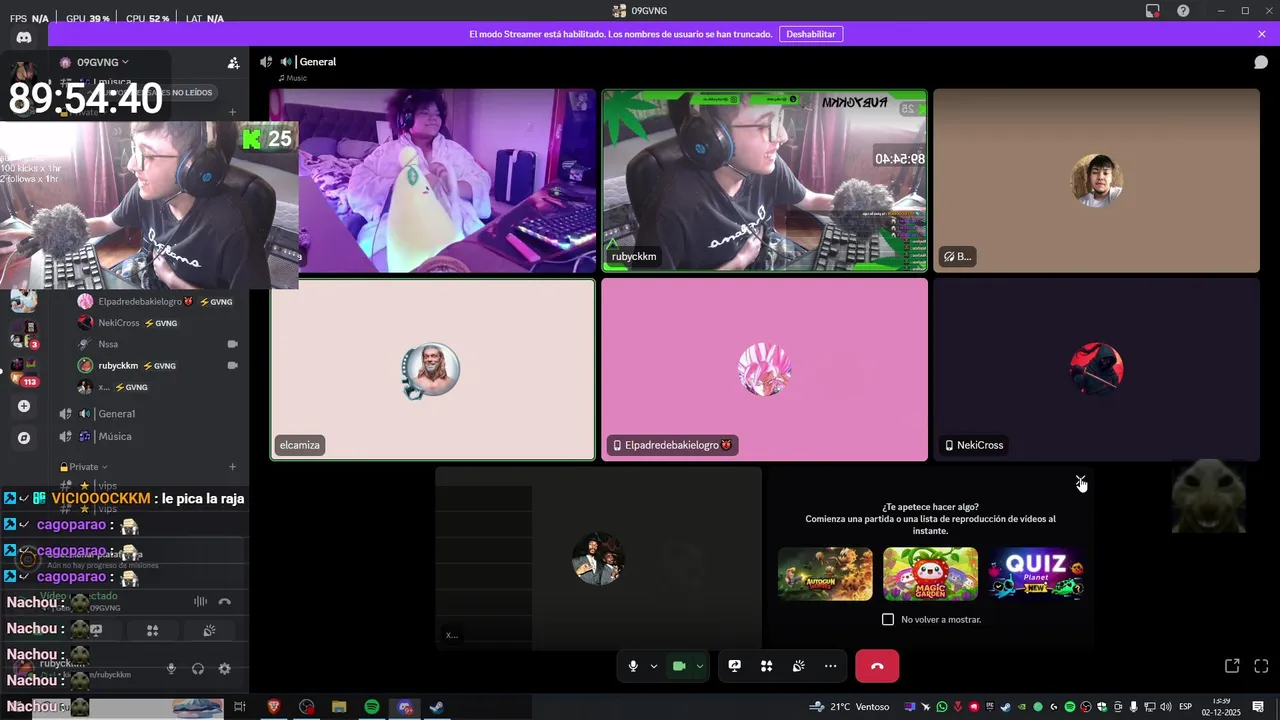Select the elcamiza participant tile
Screen dimensions: 1280x720
click(x=433, y=370)
